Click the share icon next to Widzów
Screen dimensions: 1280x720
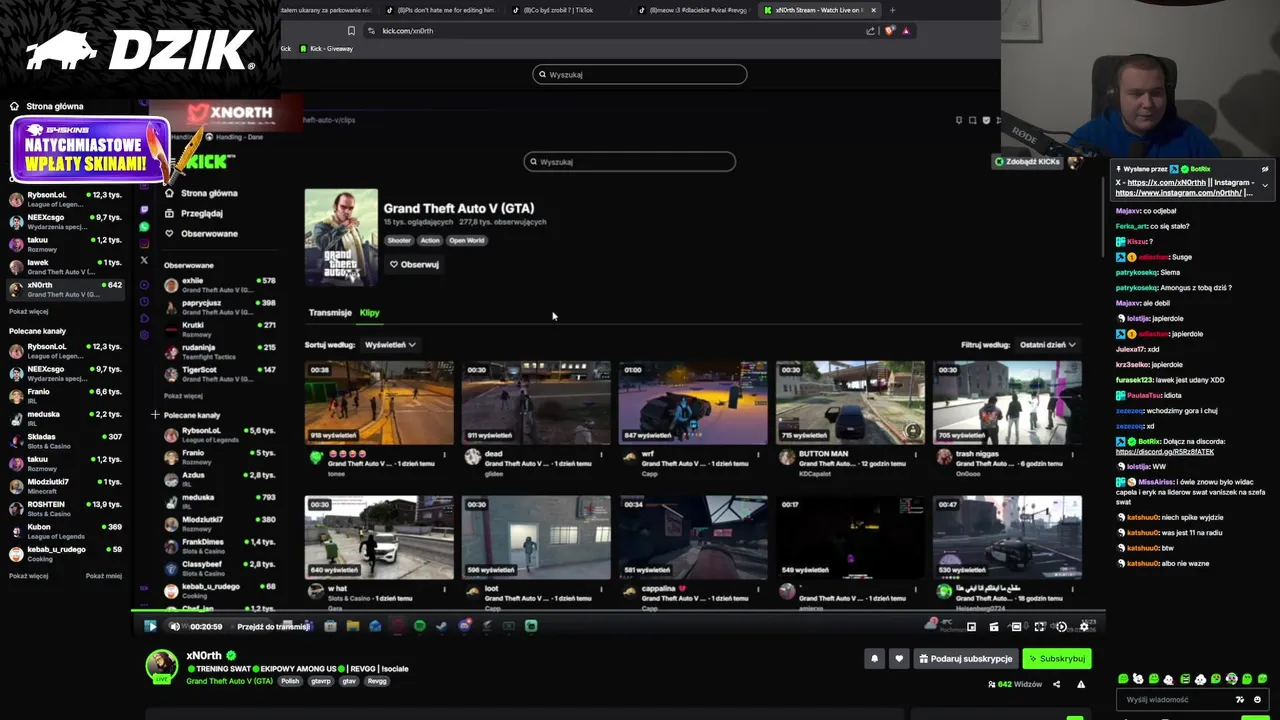point(1056,684)
